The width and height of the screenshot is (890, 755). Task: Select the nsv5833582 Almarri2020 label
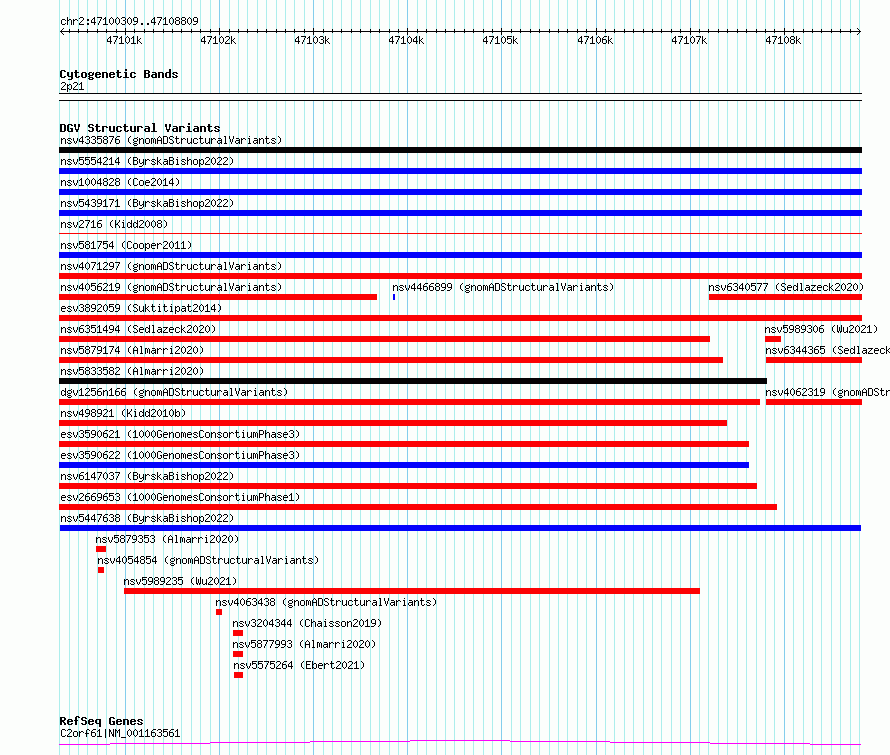tap(132, 371)
